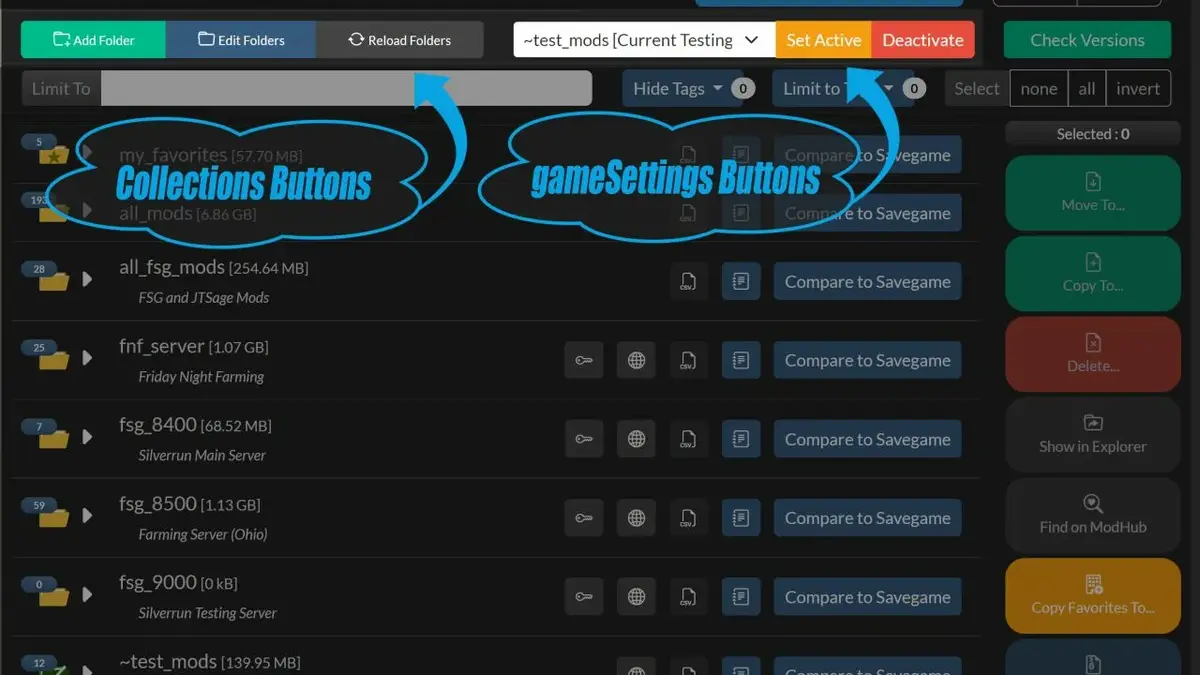
Task: Select invert to flip mod selection
Action: click(1138, 88)
